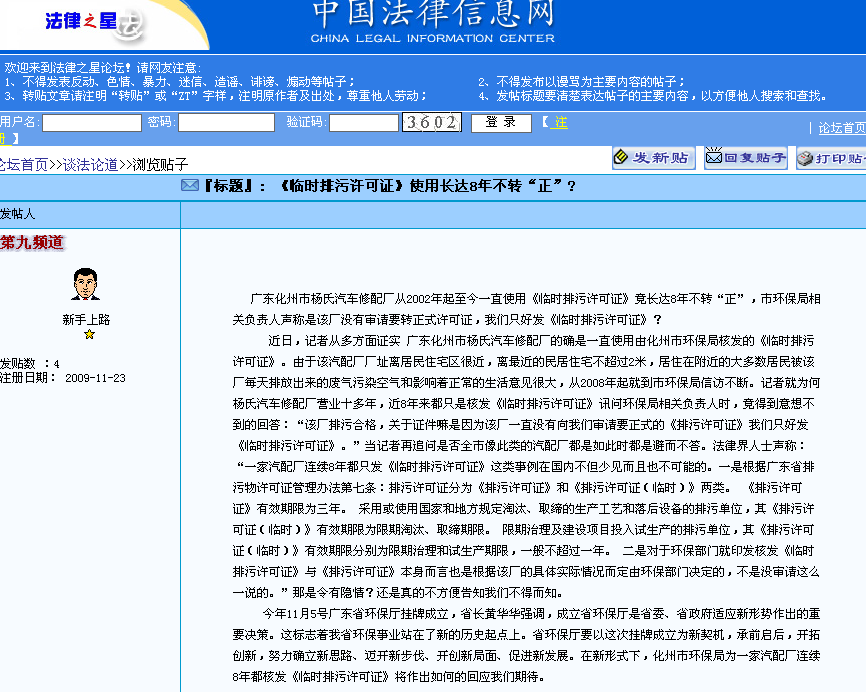Open the 谈法论道 breadcrumb section
Viewport: 866px width, 692px height.
pos(90,164)
